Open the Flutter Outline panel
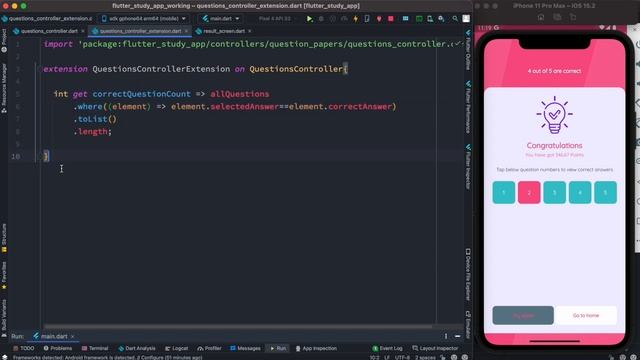Viewport: 640px width, 360px height. 468,49
